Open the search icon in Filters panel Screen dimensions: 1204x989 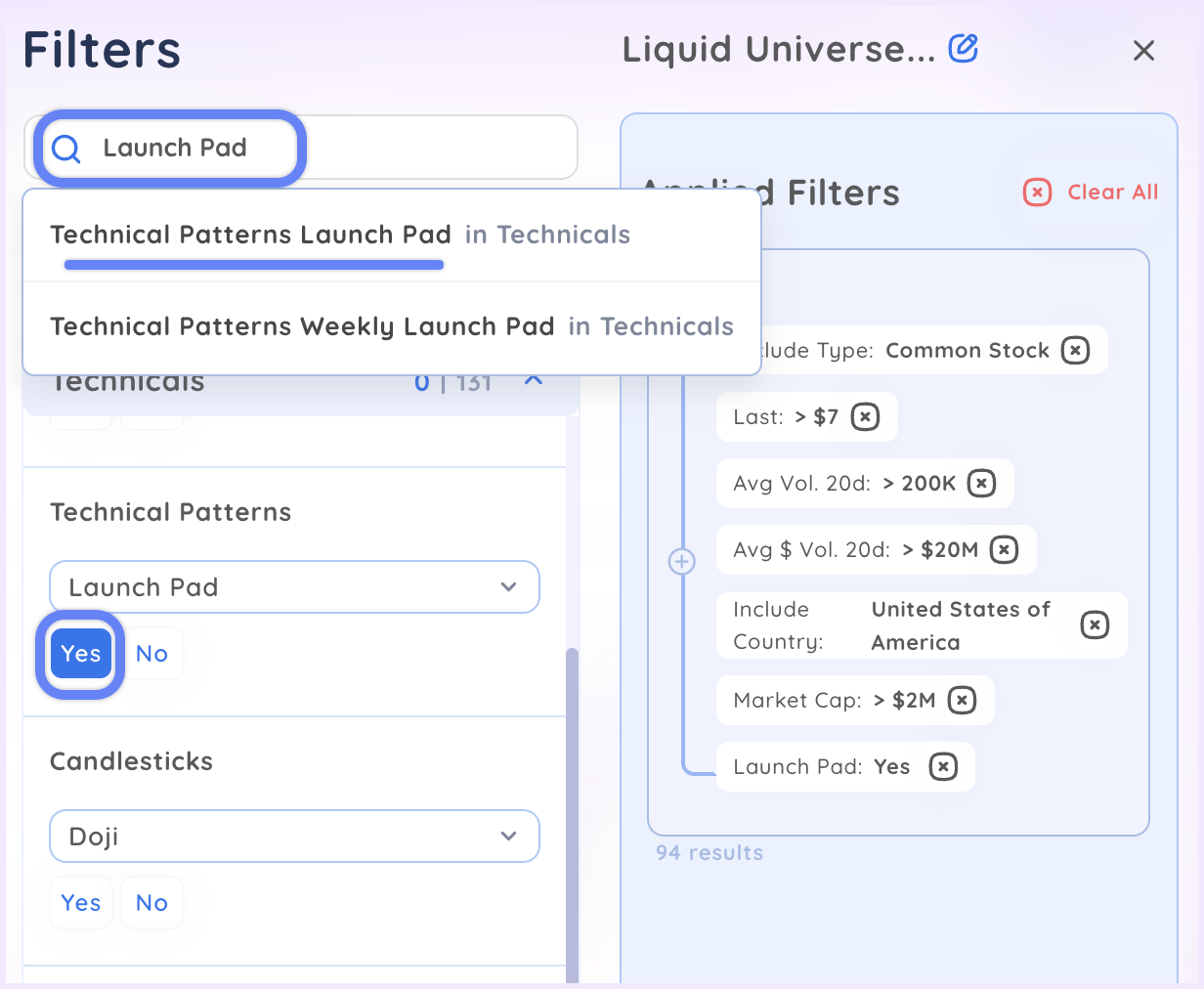coord(64,148)
